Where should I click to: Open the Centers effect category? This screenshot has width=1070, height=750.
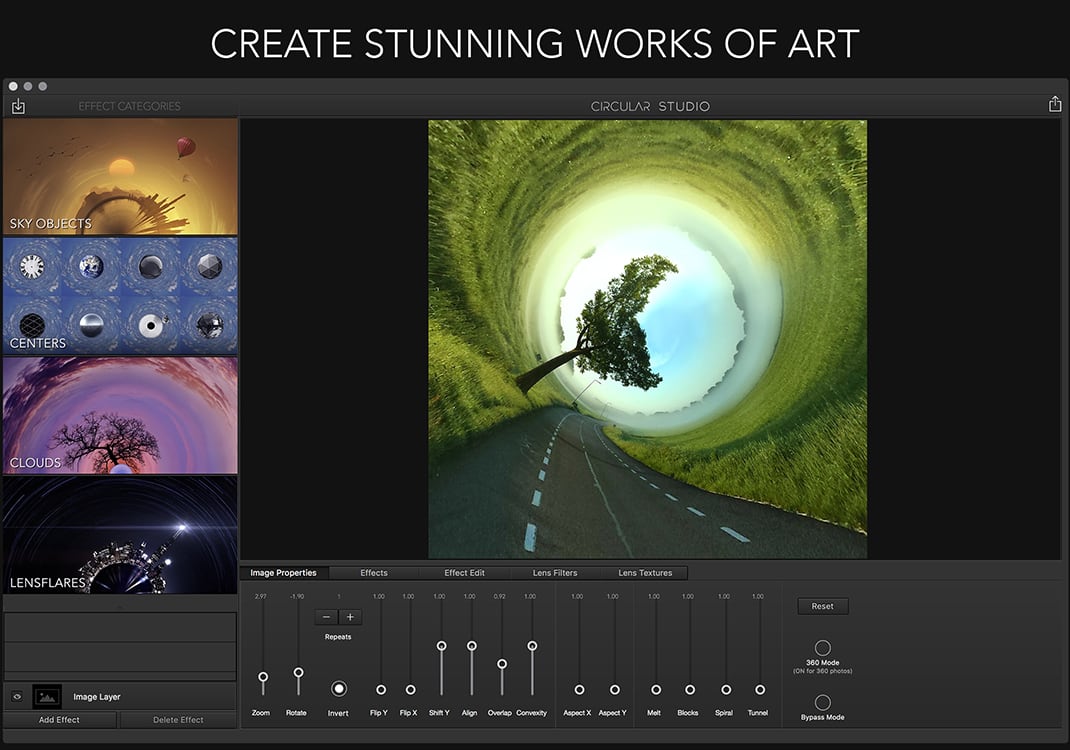(120, 295)
